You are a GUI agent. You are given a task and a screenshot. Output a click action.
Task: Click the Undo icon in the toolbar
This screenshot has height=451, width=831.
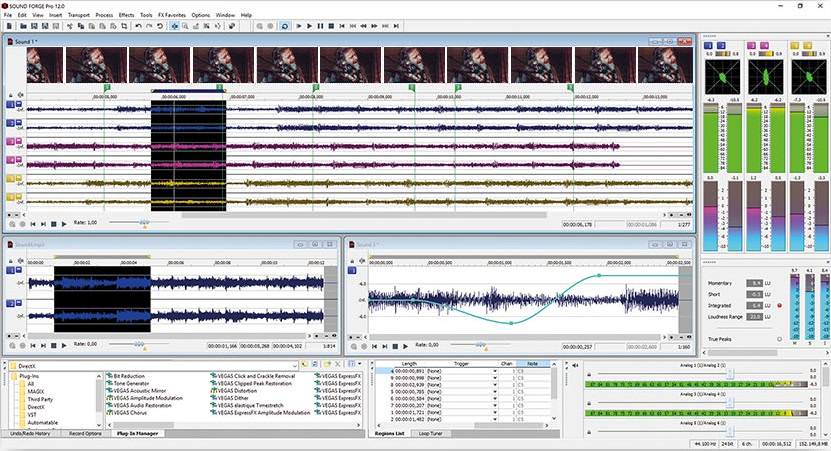[137, 26]
